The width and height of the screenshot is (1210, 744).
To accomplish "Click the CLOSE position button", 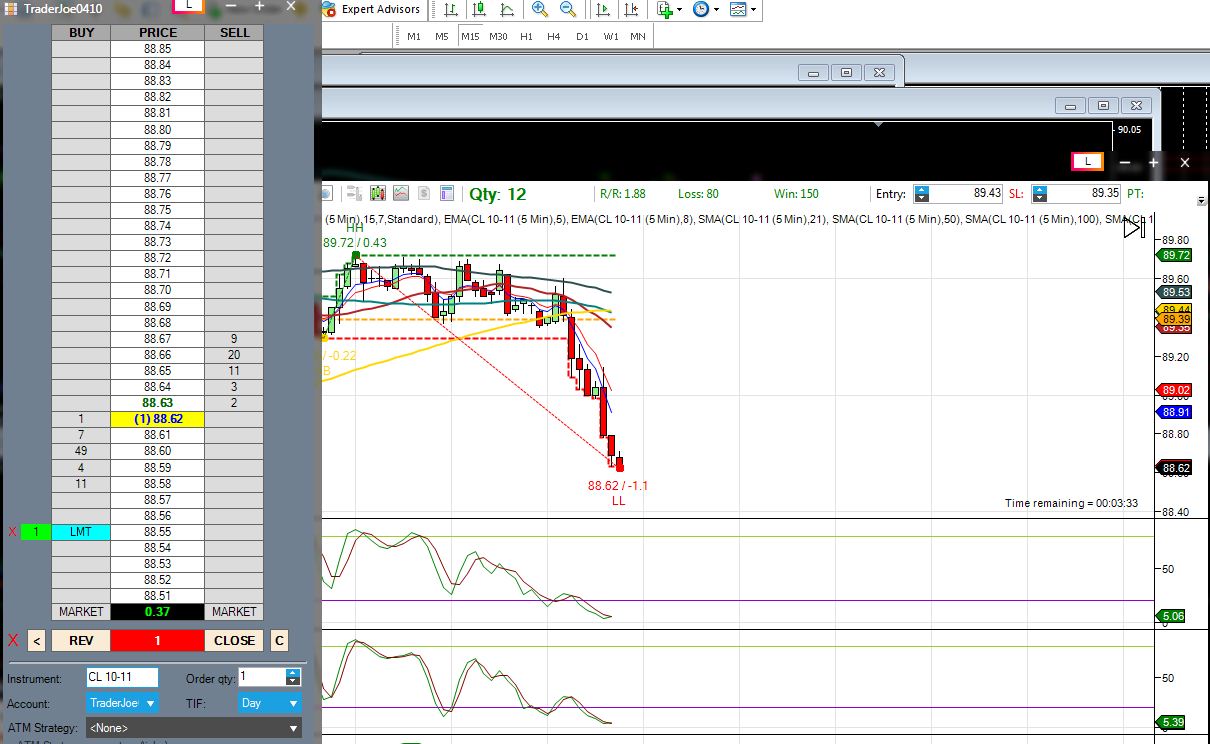I will [234, 641].
